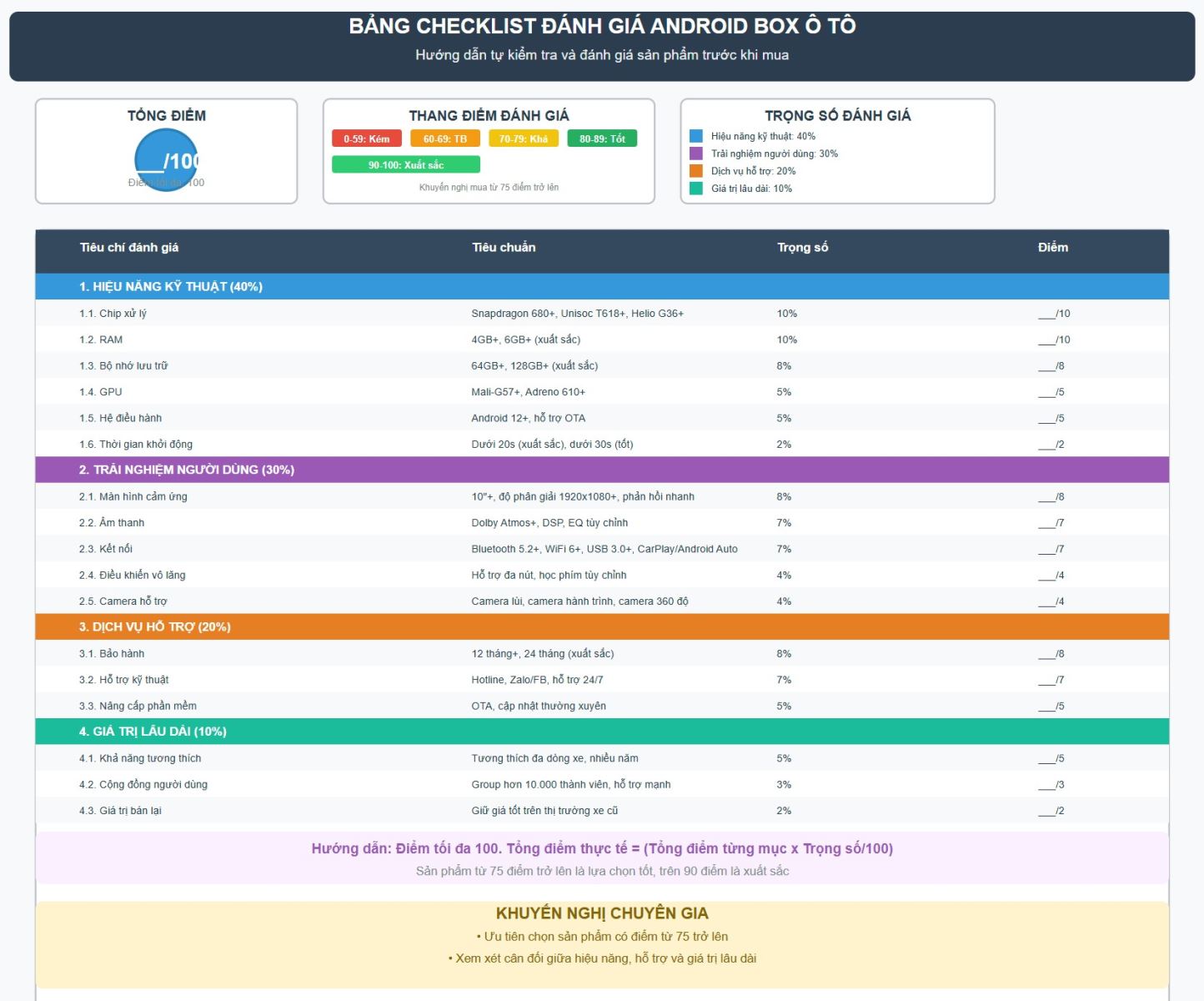This screenshot has width=1204, height=1001.
Task: Click 'Group hơn 10.000 thành viên' cell
Action: click(571, 784)
